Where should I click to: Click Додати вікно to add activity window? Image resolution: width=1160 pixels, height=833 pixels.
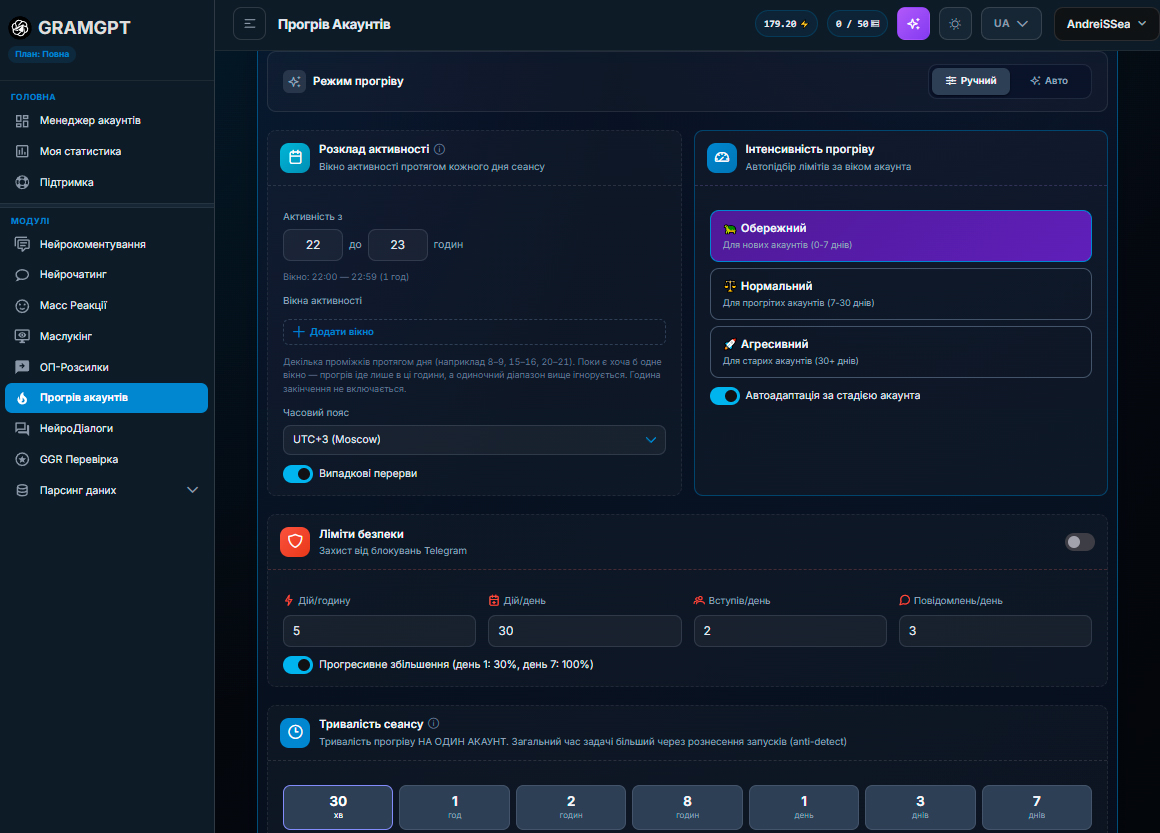tap(474, 332)
